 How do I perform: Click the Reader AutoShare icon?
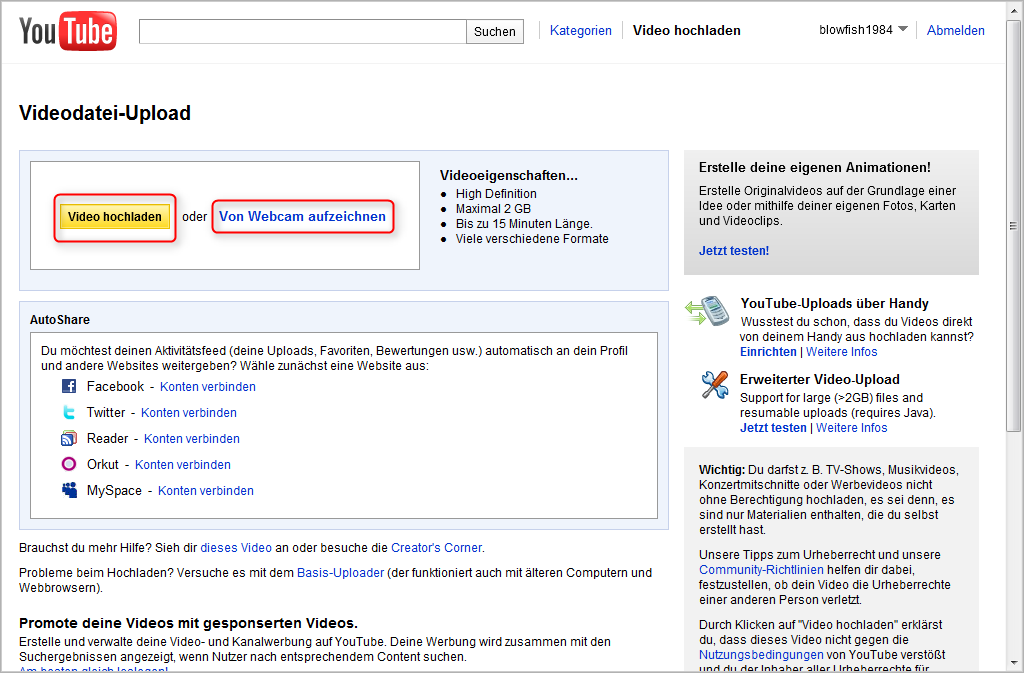(x=68, y=438)
